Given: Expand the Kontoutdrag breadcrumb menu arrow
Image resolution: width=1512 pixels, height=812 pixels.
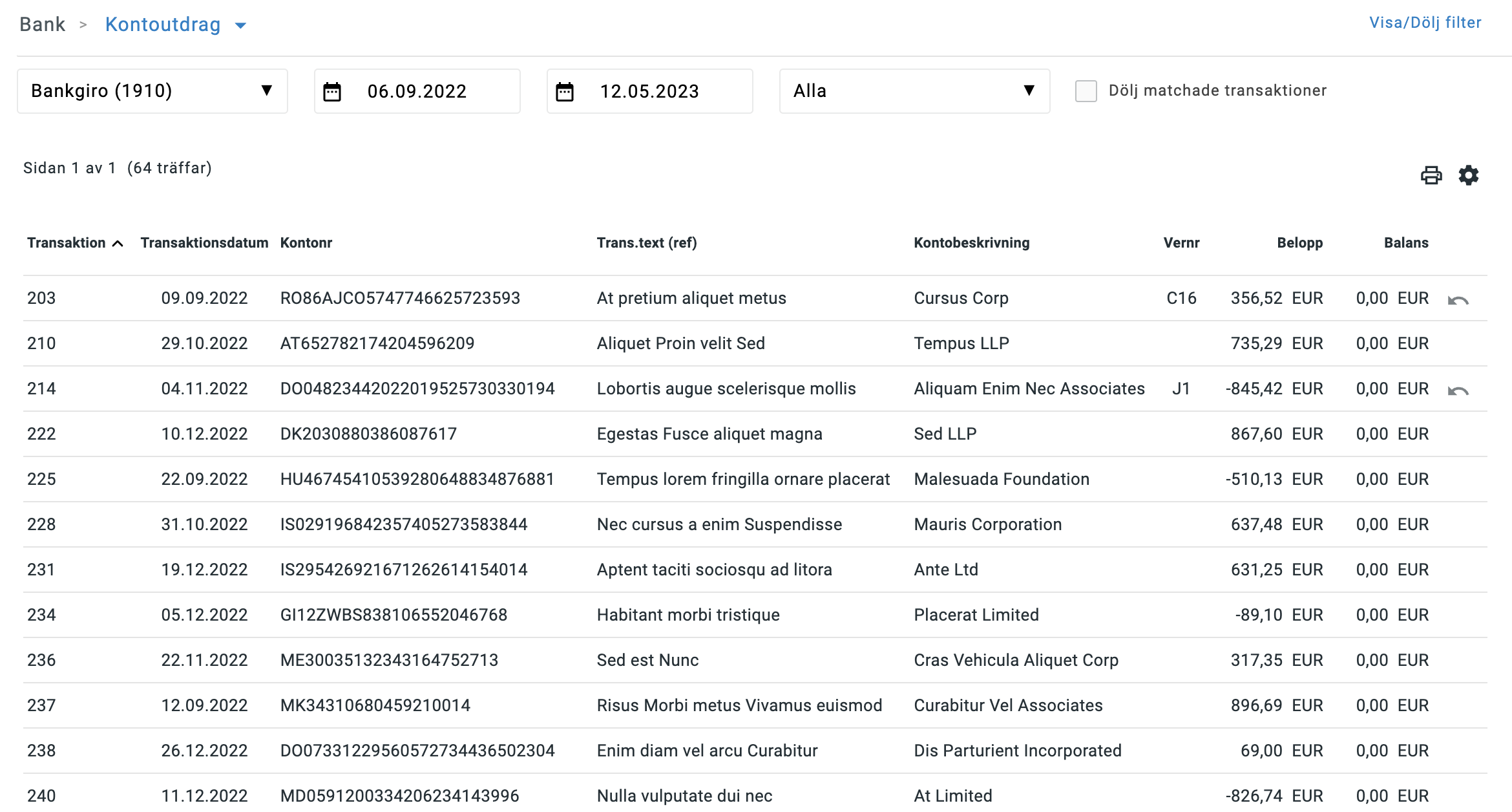Looking at the screenshot, I should point(240,26).
